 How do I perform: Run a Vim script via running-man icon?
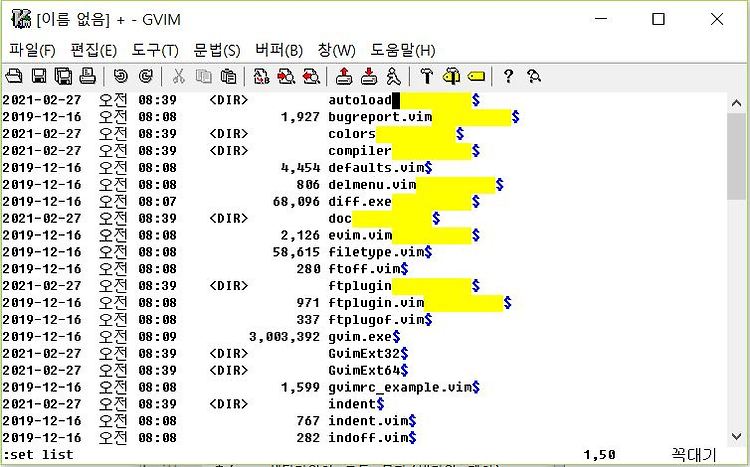tap(393, 76)
